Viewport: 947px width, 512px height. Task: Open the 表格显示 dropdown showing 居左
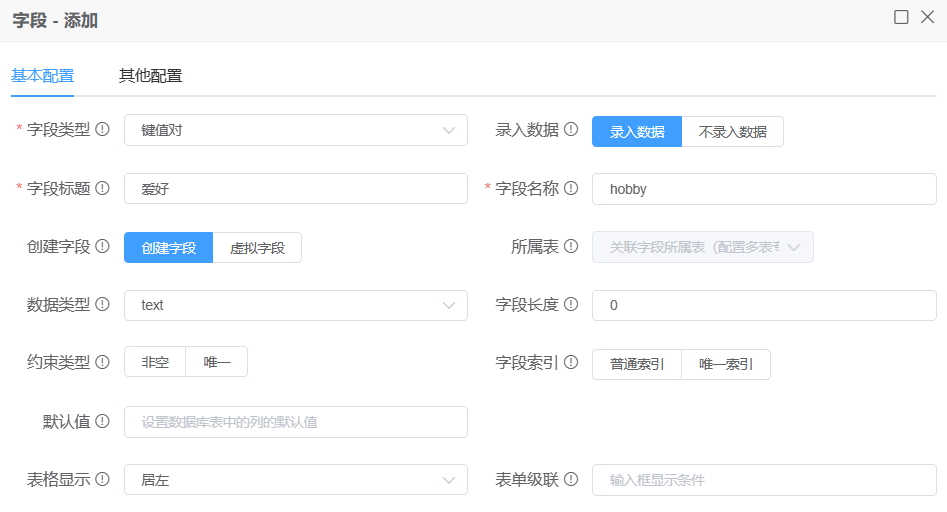coord(295,480)
